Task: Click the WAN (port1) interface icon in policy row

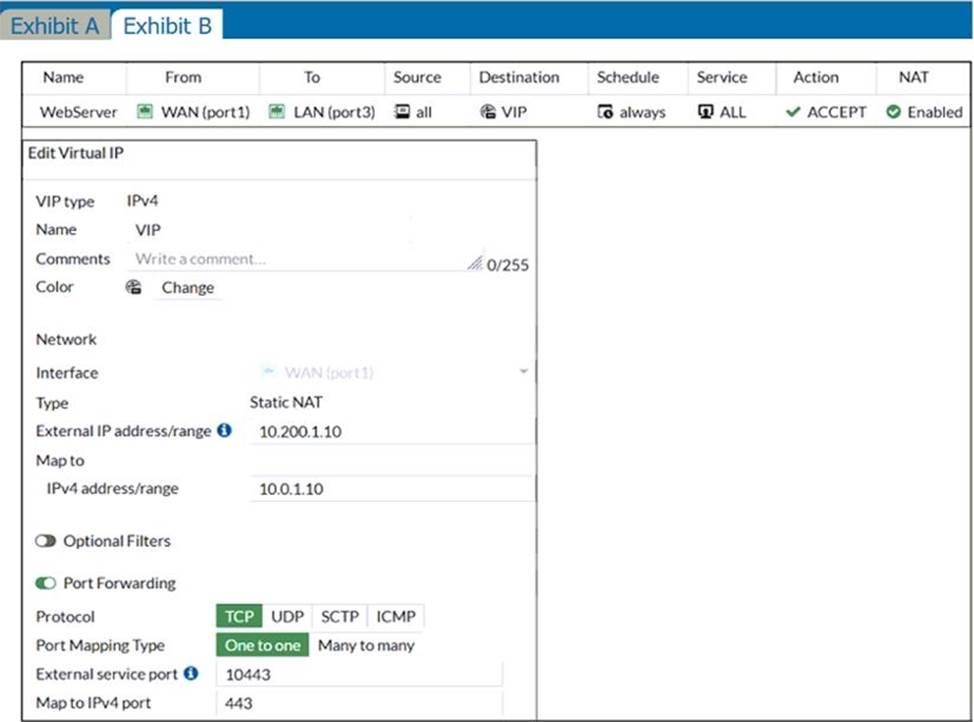Action: point(144,113)
